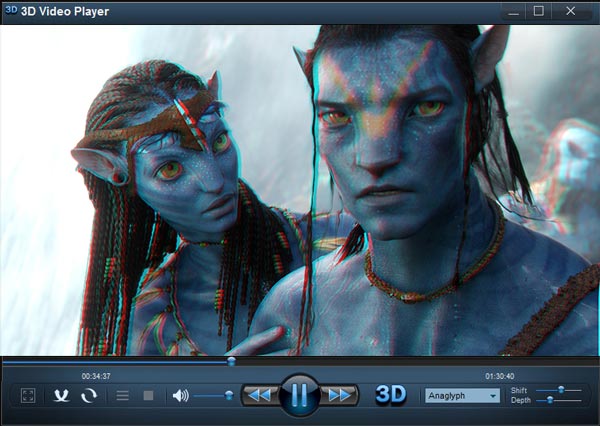Open the Anaglyph mode dropdown
The height and width of the screenshot is (426, 600).
coord(462,395)
